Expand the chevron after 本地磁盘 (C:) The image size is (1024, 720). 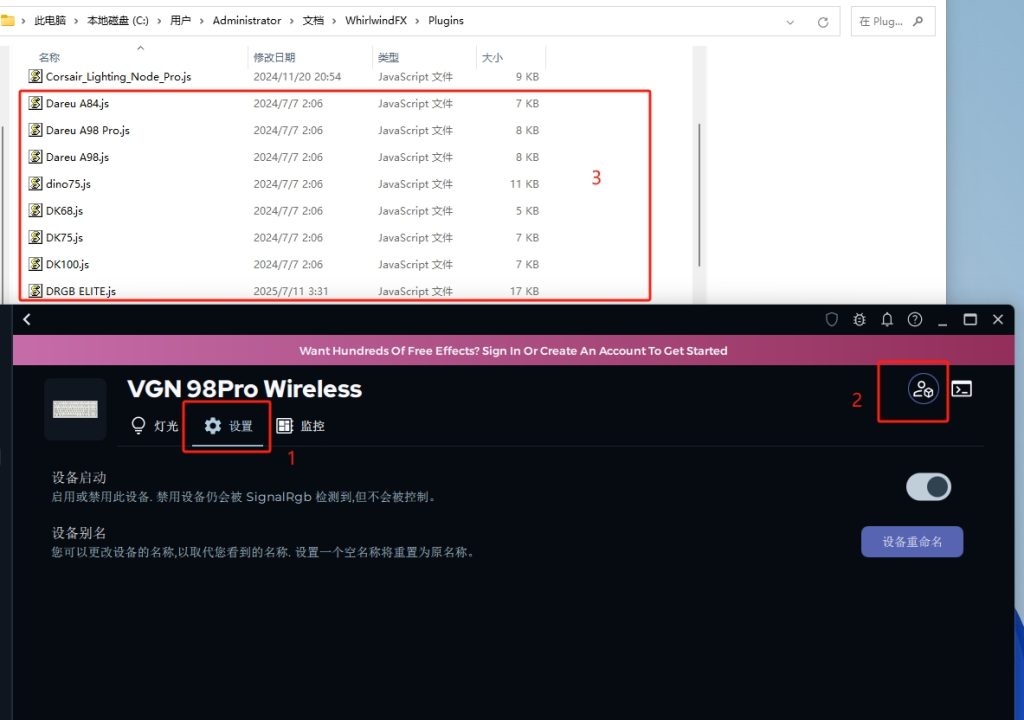point(159,21)
